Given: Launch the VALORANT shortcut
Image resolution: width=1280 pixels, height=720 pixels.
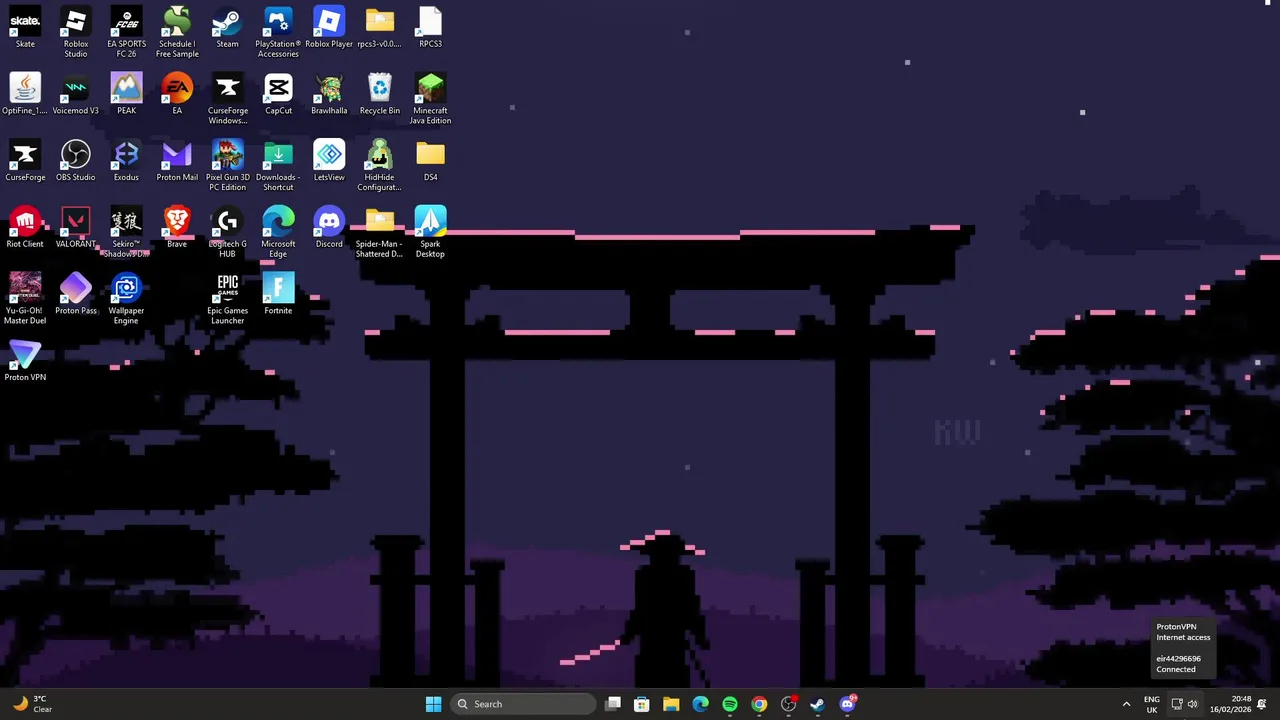Looking at the screenshot, I should click(x=76, y=227).
